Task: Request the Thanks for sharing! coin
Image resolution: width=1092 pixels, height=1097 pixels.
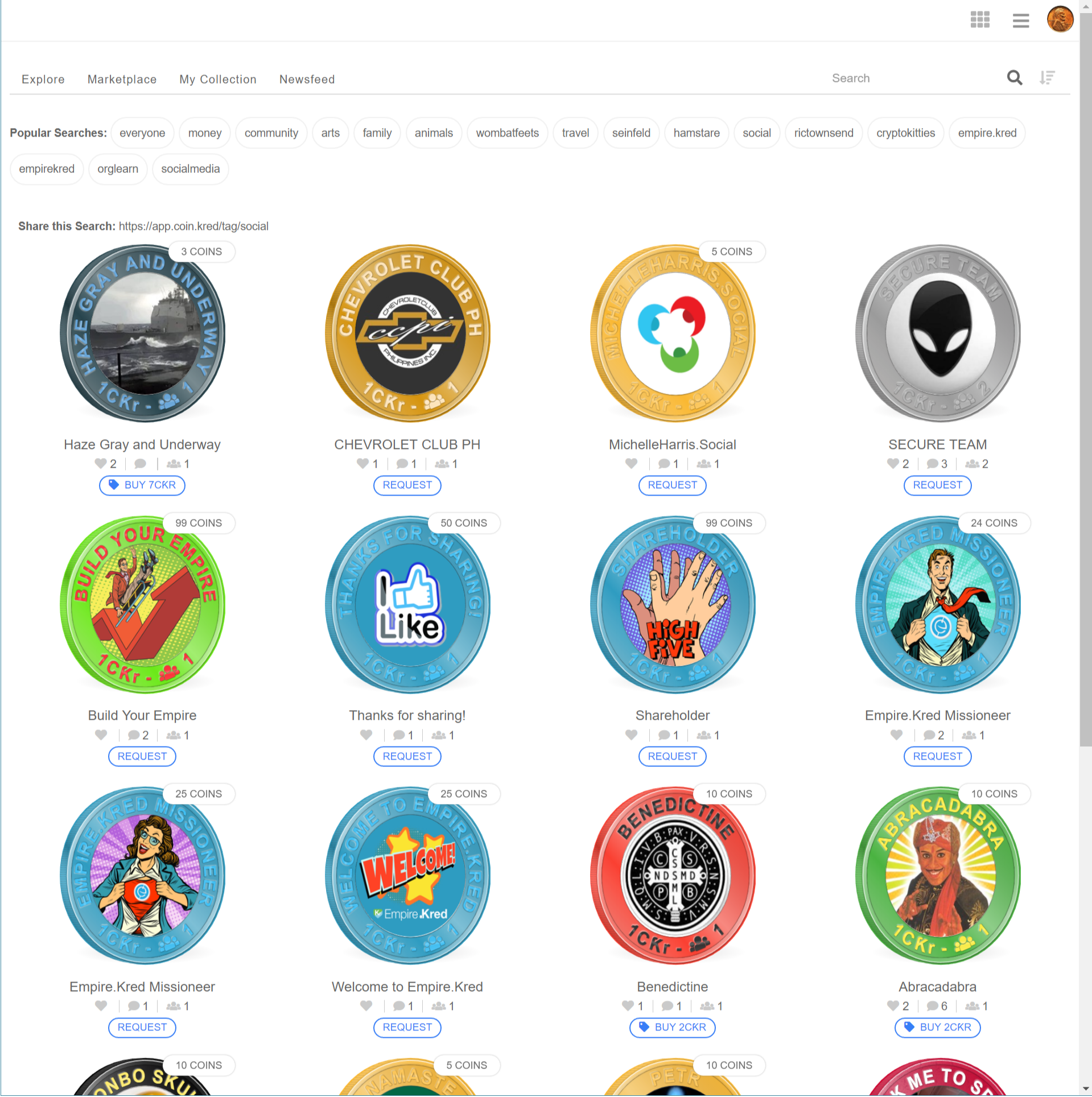Action: click(407, 756)
